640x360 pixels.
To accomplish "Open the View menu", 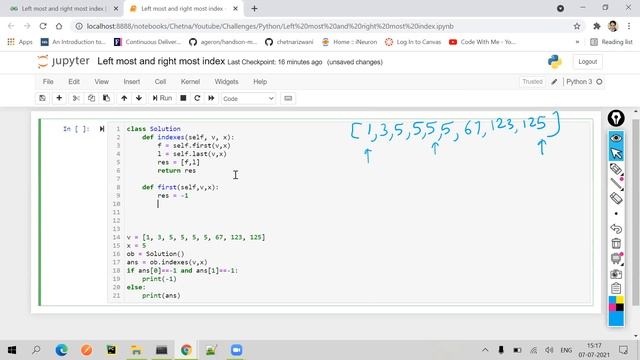I will [102, 82].
